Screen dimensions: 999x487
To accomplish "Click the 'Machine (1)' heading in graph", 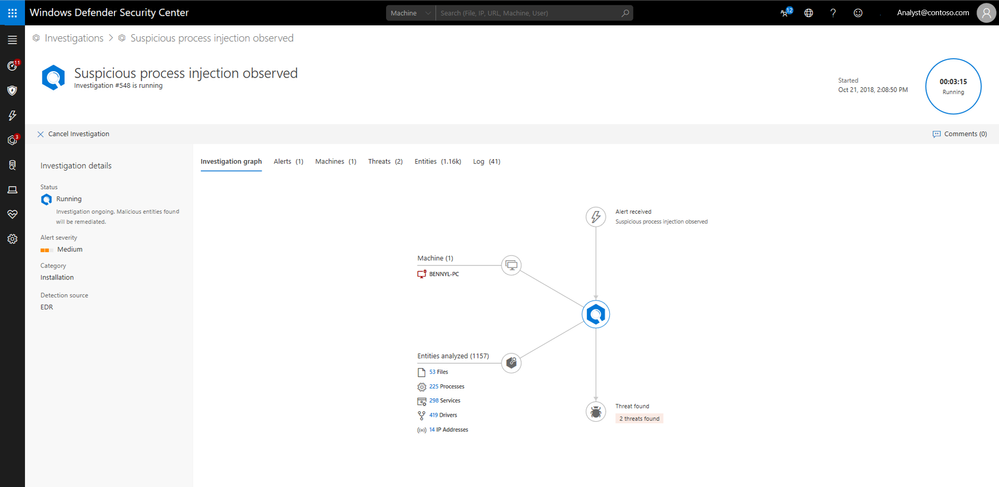I will pos(435,258).
